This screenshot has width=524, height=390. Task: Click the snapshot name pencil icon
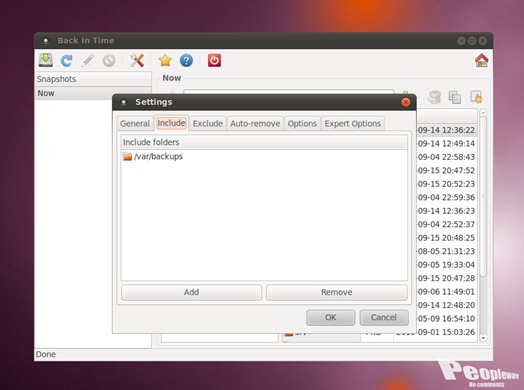pyautogui.click(x=88, y=60)
